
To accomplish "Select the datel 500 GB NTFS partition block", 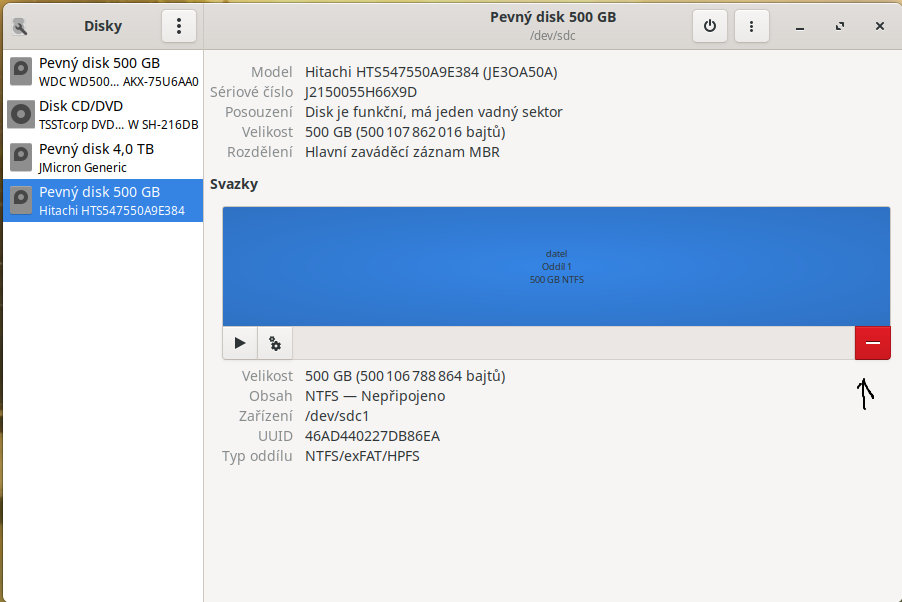I will (x=556, y=266).
